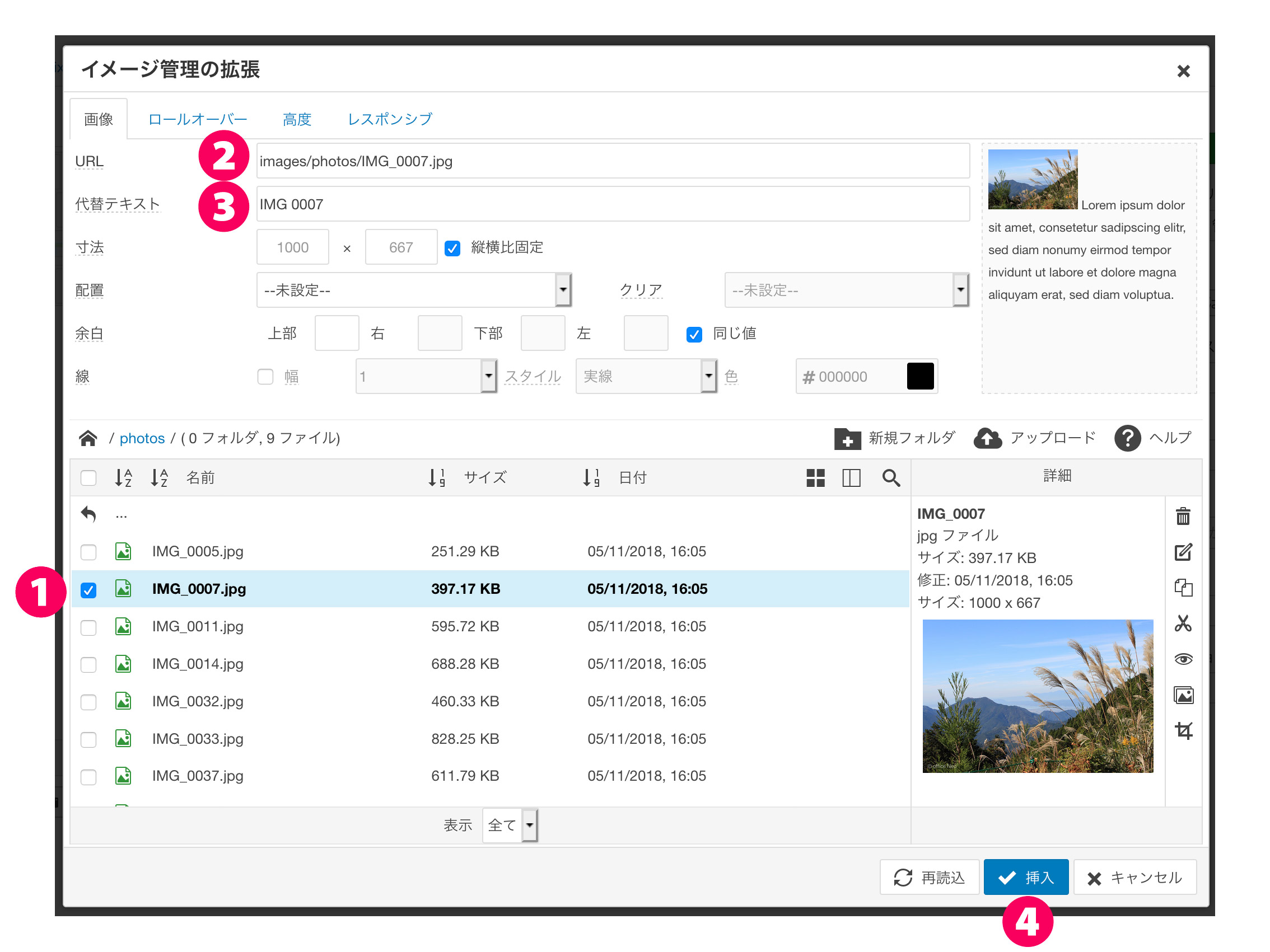Click the trash delete icon in details panel
This screenshot has height=952, width=1270.
[1182, 516]
